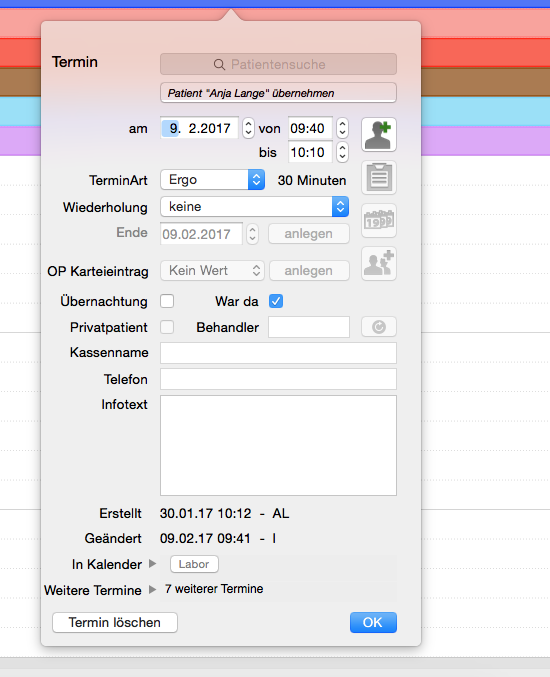This screenshot has height=677, width=550.
Task: Click the refresh icon next to Behandler
Action: [x=379, y=327]
